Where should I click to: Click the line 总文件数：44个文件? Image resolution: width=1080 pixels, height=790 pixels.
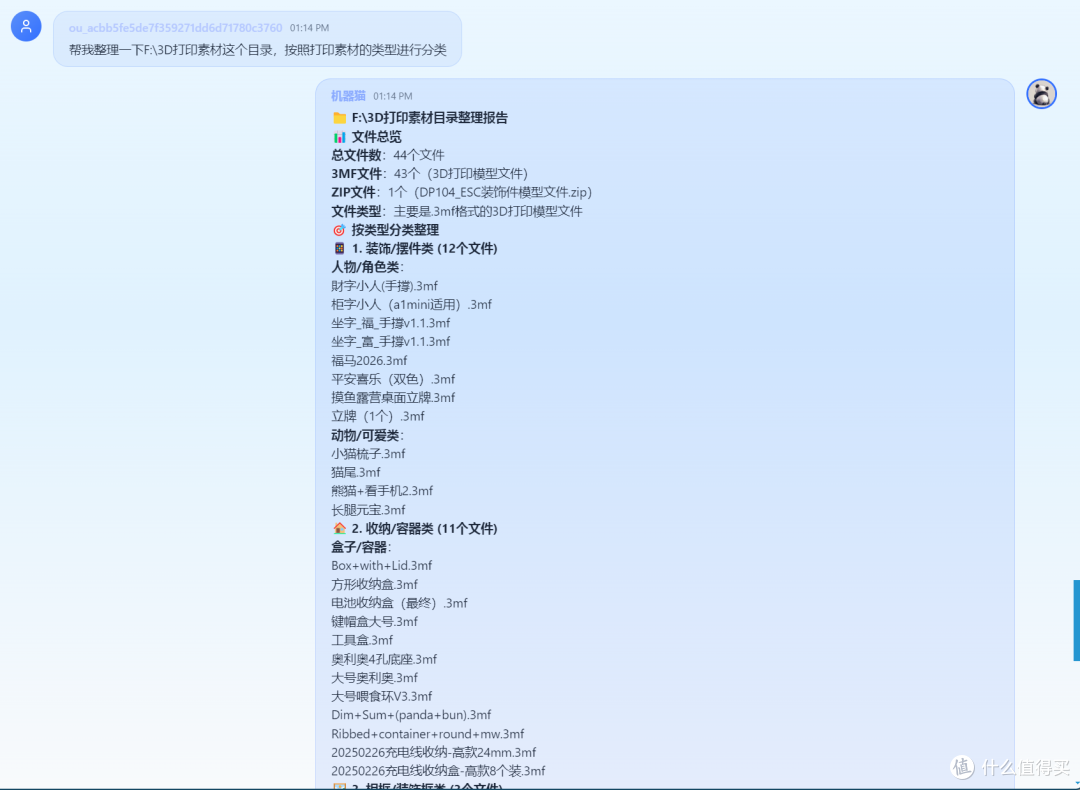[x=388, y=155]
